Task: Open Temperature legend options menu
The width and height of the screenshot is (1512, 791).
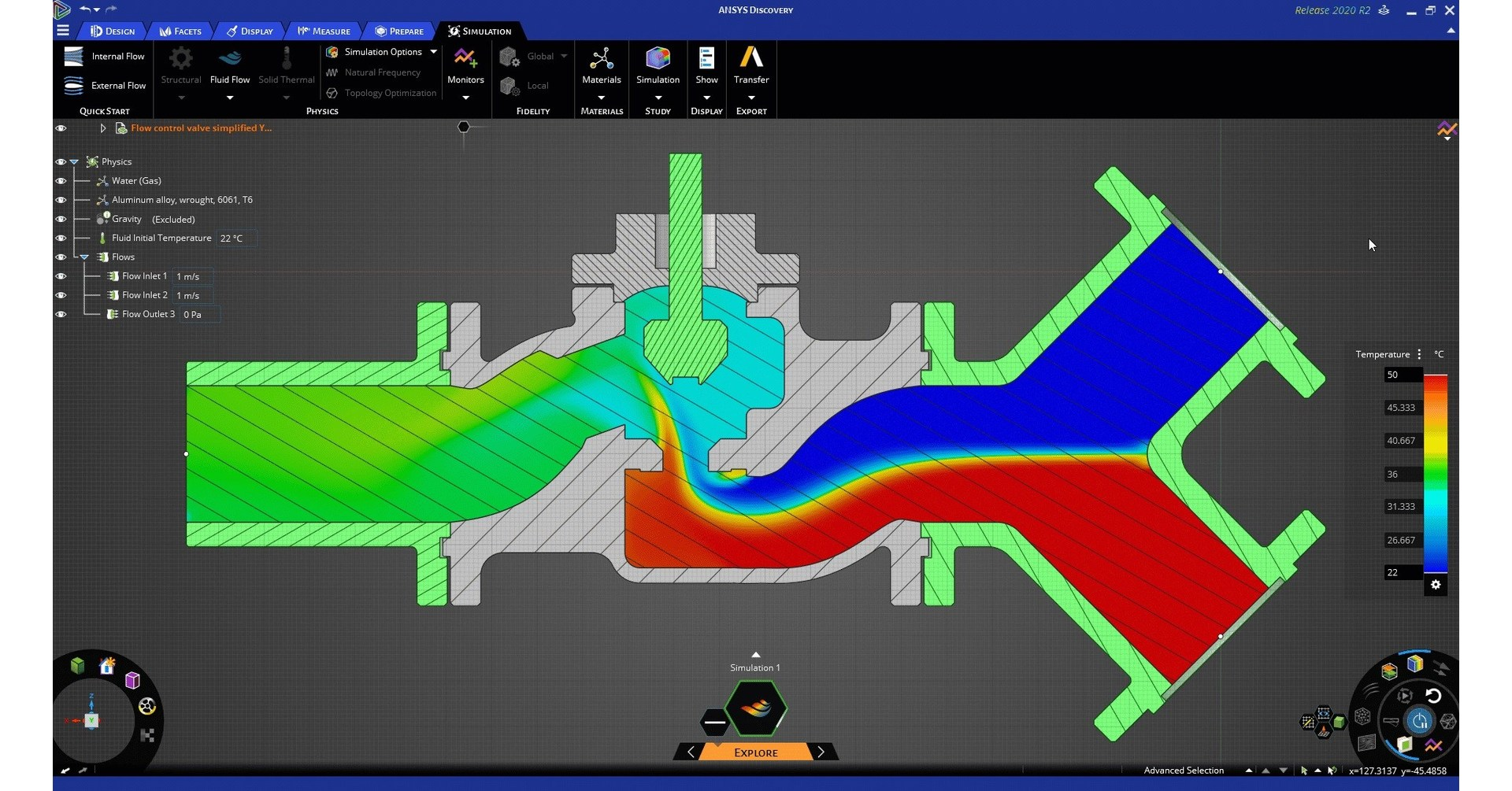Action: pos(1419,354)
